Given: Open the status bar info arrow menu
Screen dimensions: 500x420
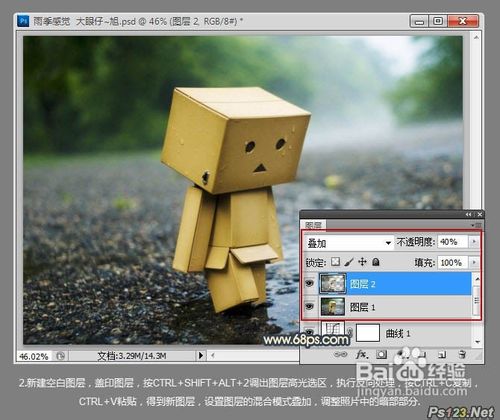Looking at the screenshot, I should pyautogui.click(x=201, y=356).
